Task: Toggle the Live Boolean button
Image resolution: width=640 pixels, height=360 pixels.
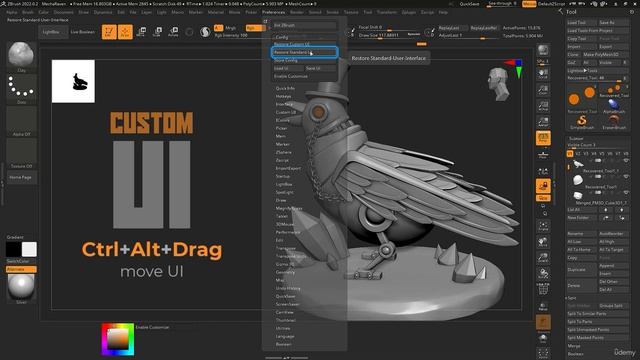Action: [82, 32]
